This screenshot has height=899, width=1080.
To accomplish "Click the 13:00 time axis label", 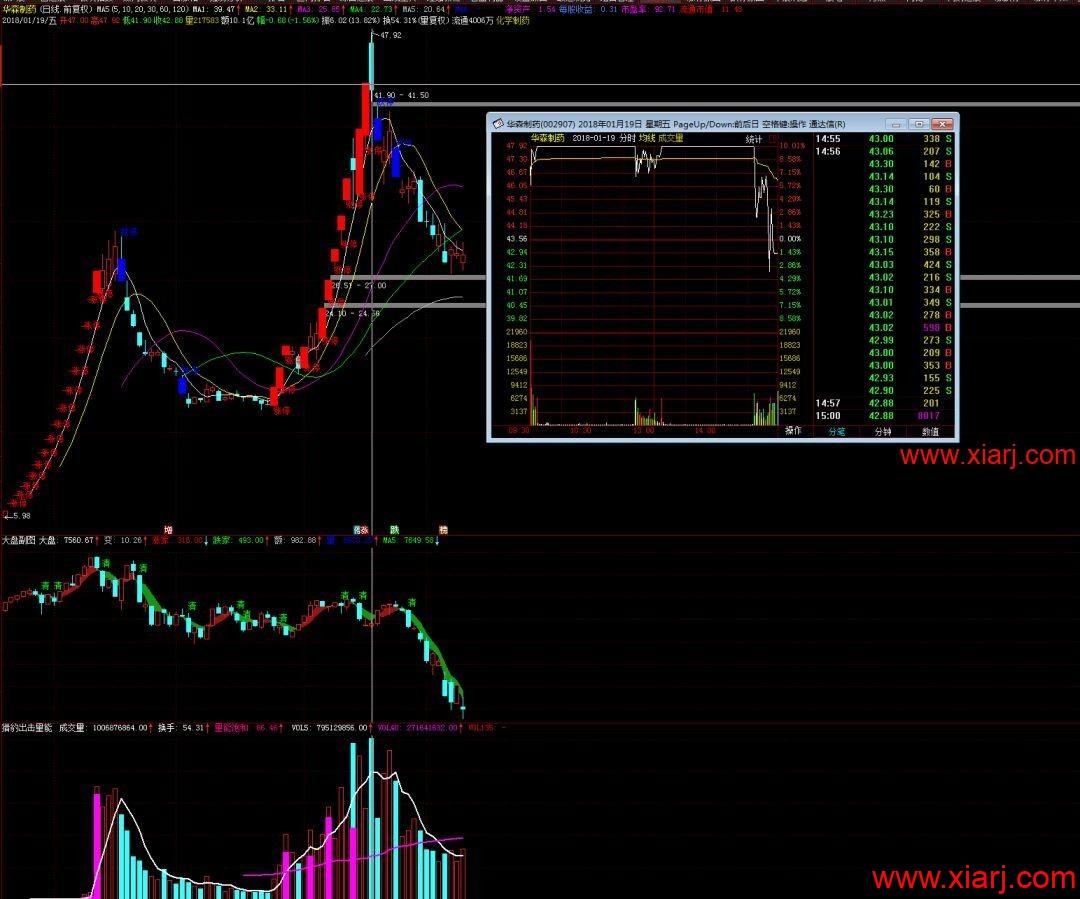I will click(644, 431).
